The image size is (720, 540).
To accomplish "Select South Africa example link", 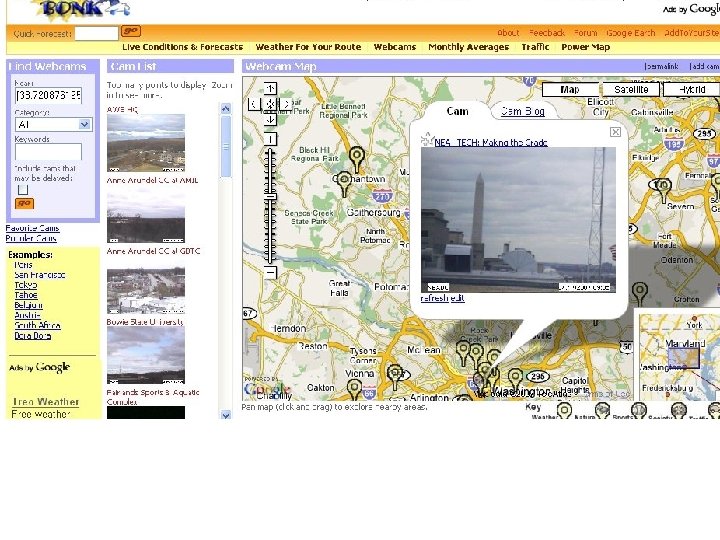I will point(37,325).
